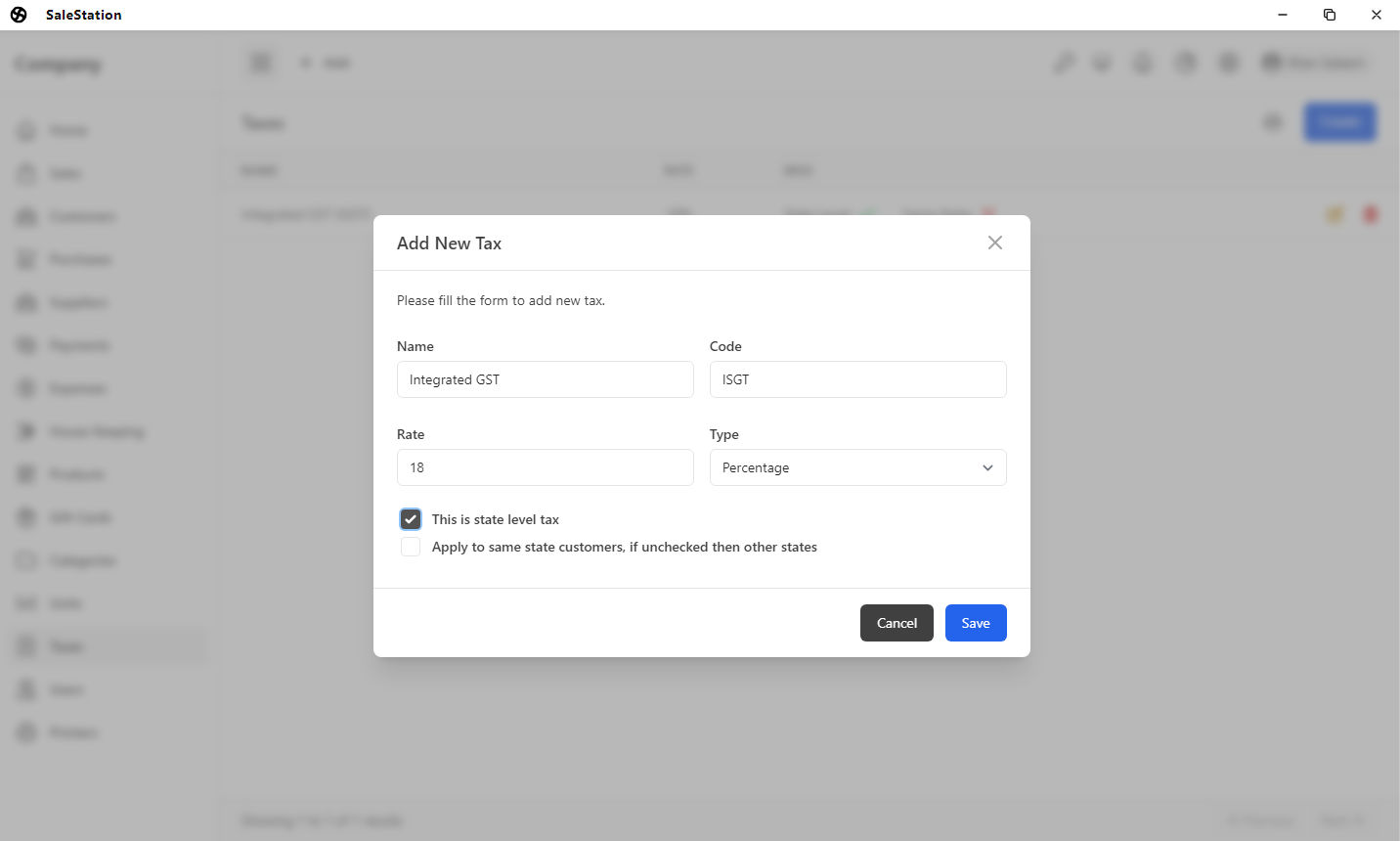
Task: Uncheck "This is state level tax"
Action: (x=411, y=519)
